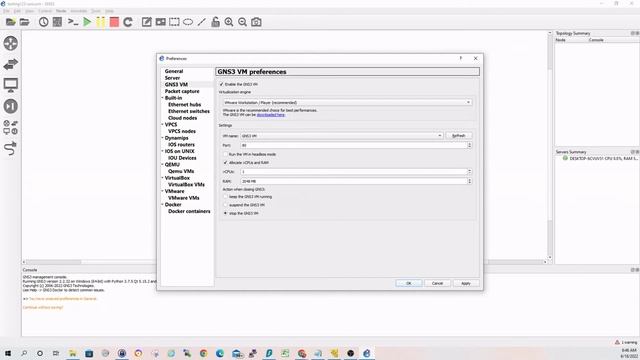
Task: Toggle Enable the GNS3 VM checkbox
Action: click(x=222, y=84)
